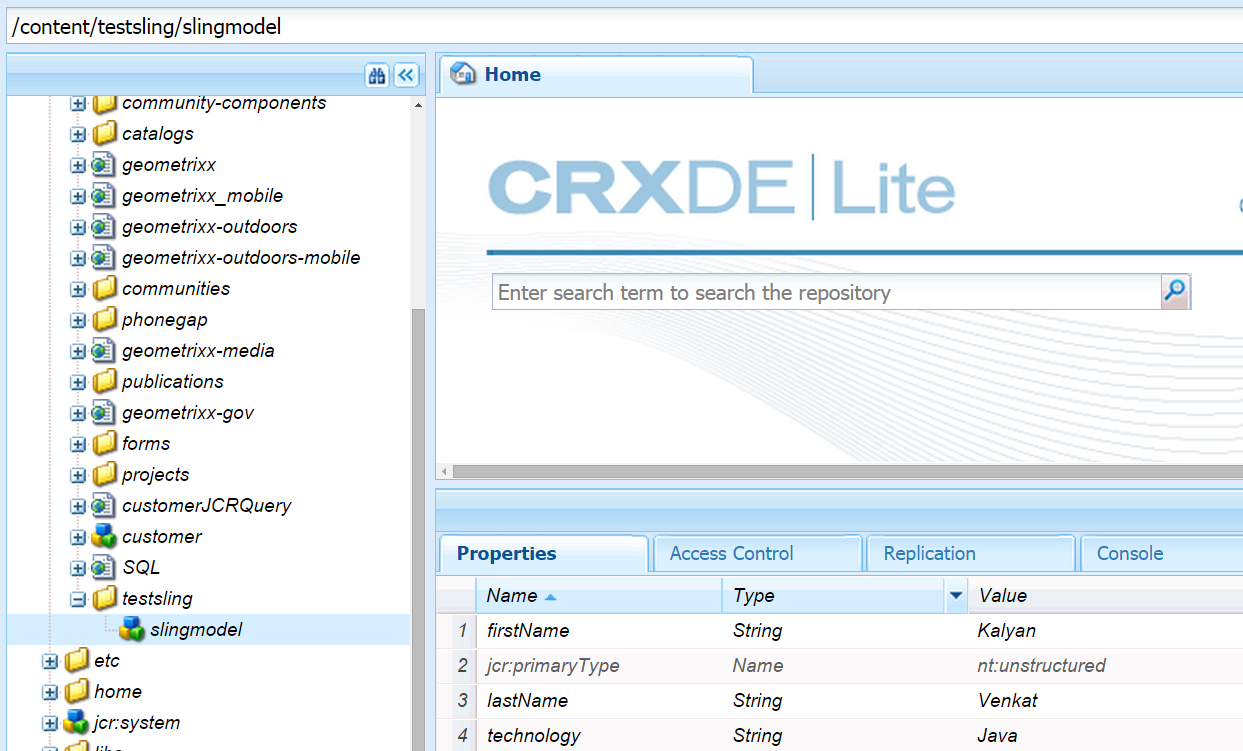
Task: Click the folder icon of catalogs
Action: [x=104, y=134]
